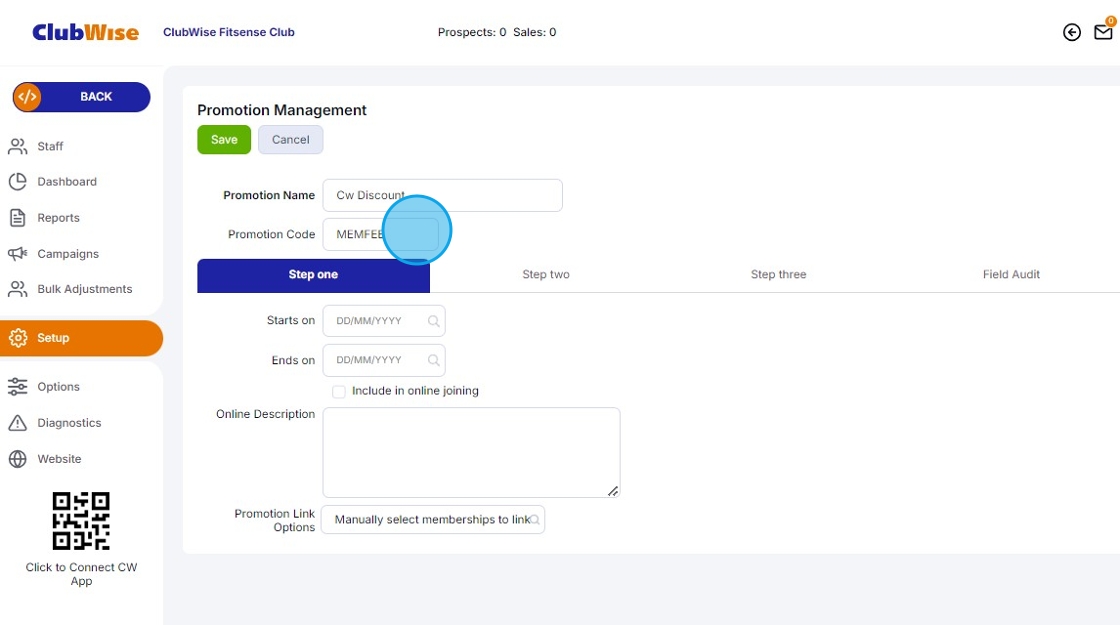Open Promotion Link Options dropdown

[x=433, y=519]
